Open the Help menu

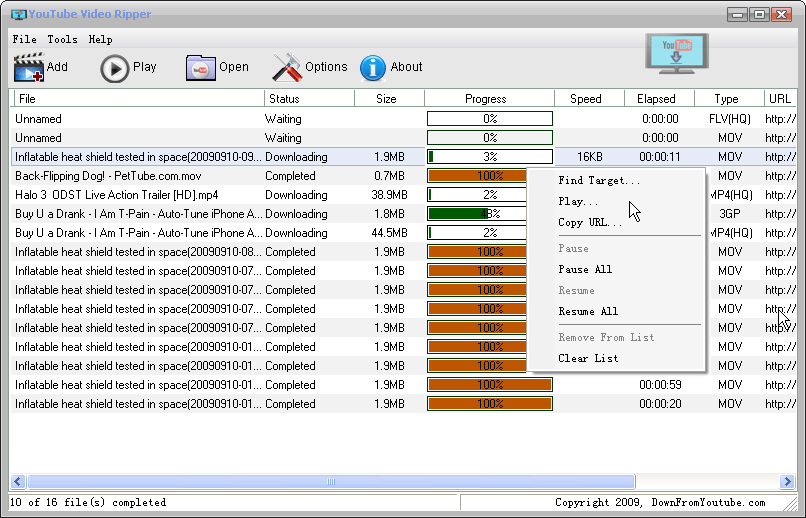[100, 40]
